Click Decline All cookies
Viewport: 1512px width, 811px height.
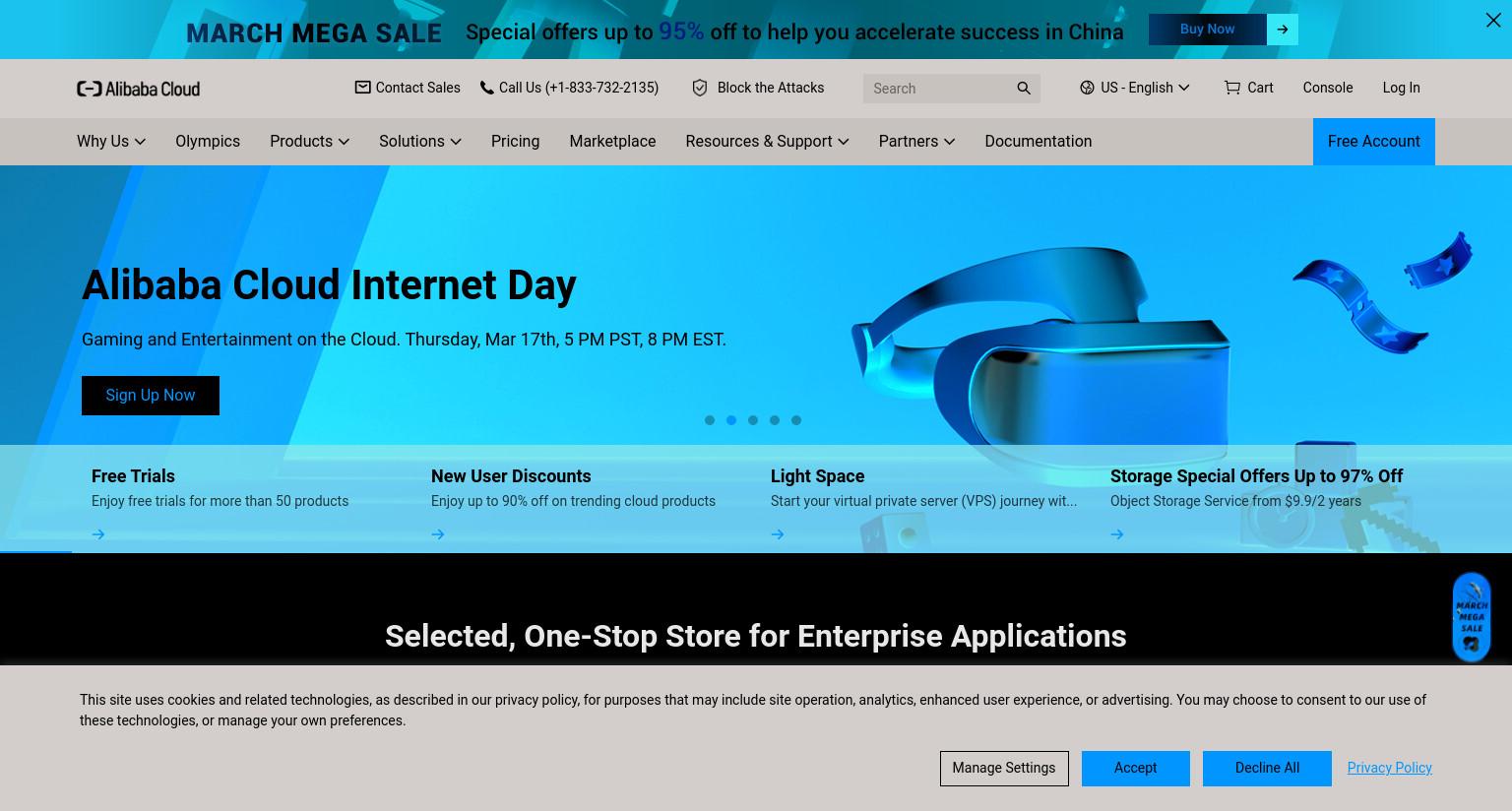pyautogui.click(x=1267, y=769)
